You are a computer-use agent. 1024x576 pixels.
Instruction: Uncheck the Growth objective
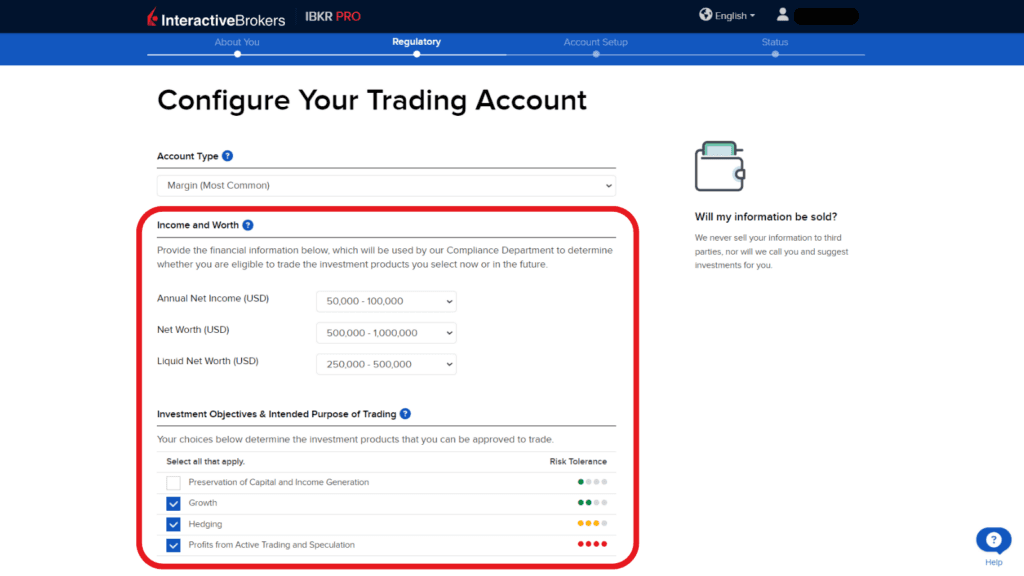[x=173, y=503]
